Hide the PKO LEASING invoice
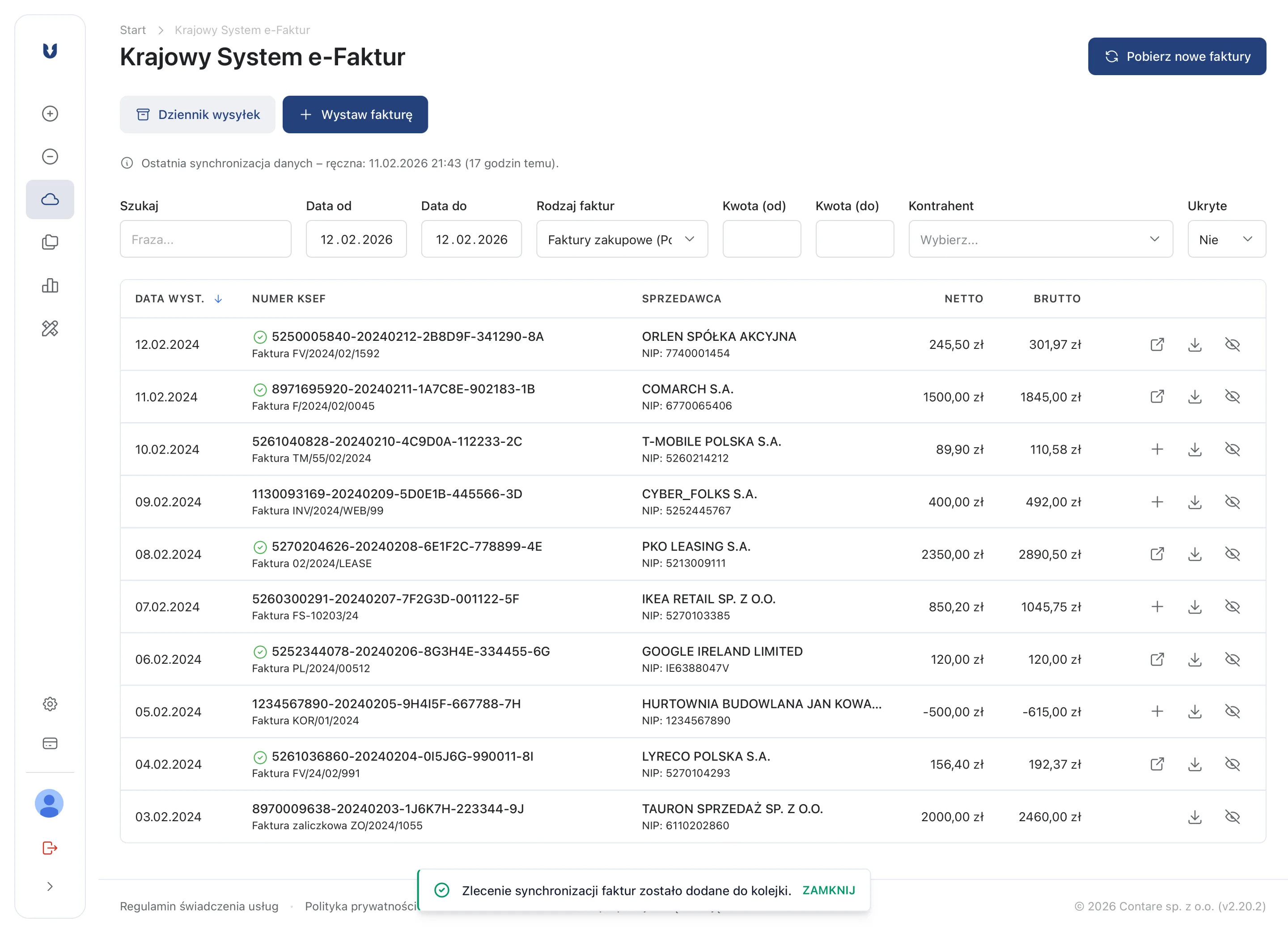This screenshot has height=933, width=1288. coord(1233,554)
